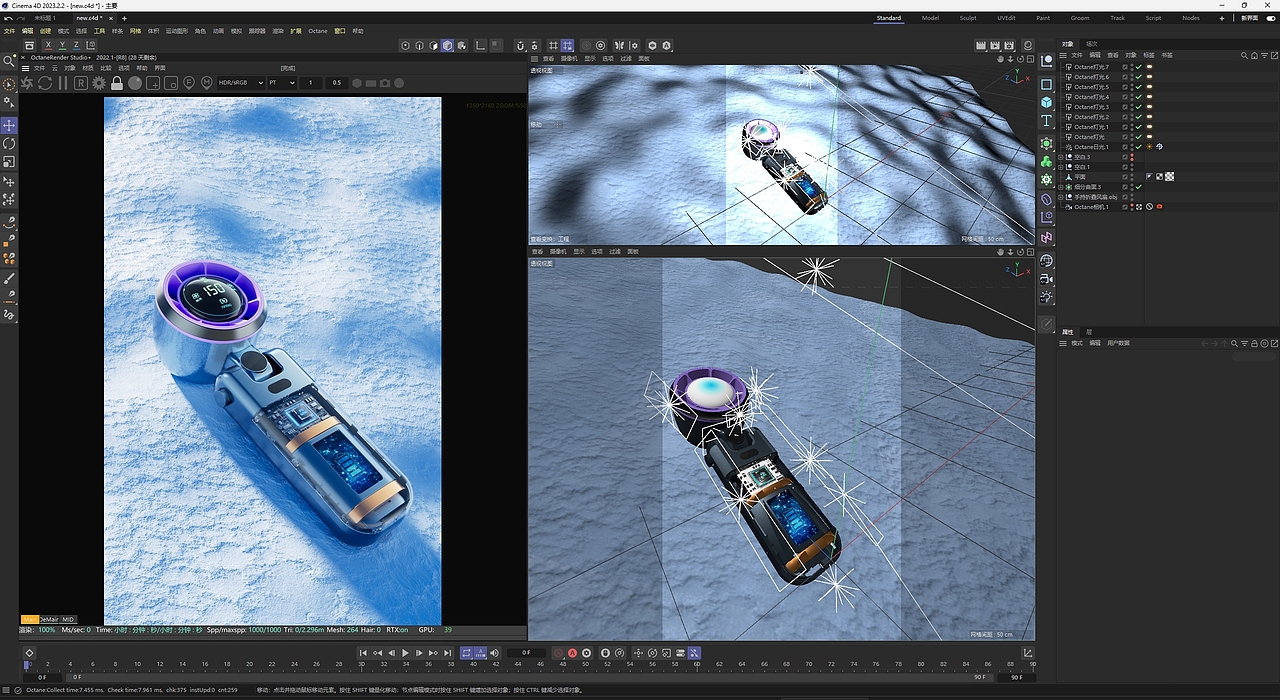Pause the Octane live render
The width and height of the screenshot is (1280, 700).
[x=63, y=83]
